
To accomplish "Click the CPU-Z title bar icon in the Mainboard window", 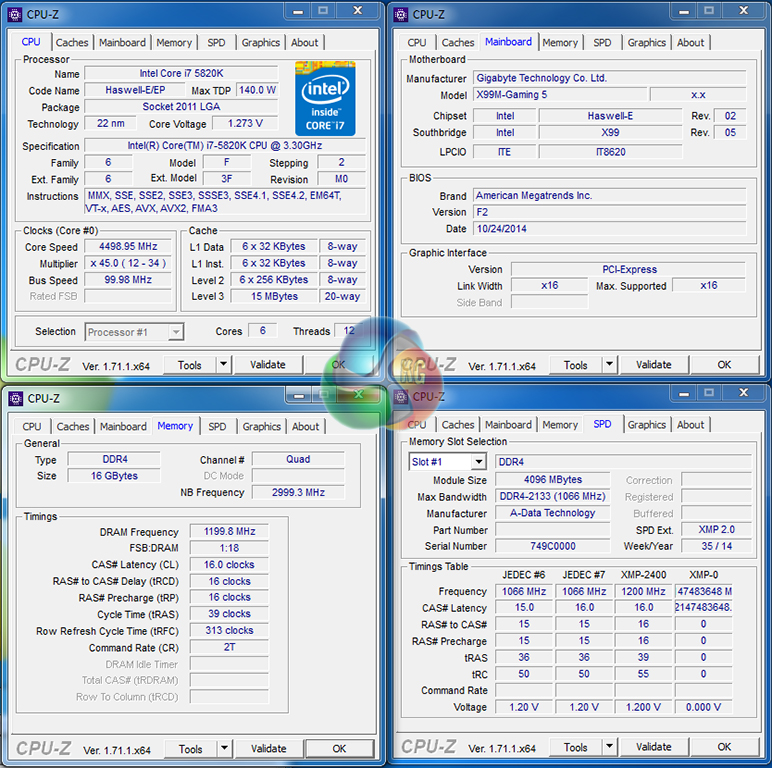I will [x=401, y=15].
